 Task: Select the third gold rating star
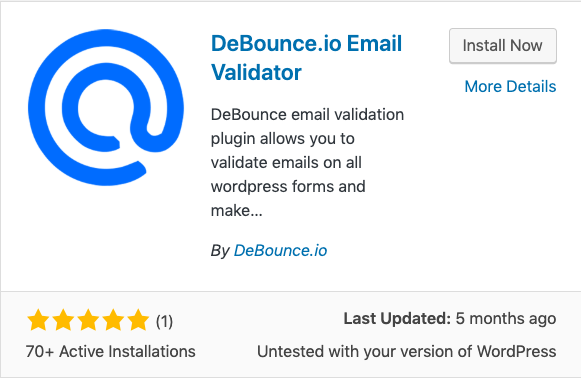tap(88, 320)
